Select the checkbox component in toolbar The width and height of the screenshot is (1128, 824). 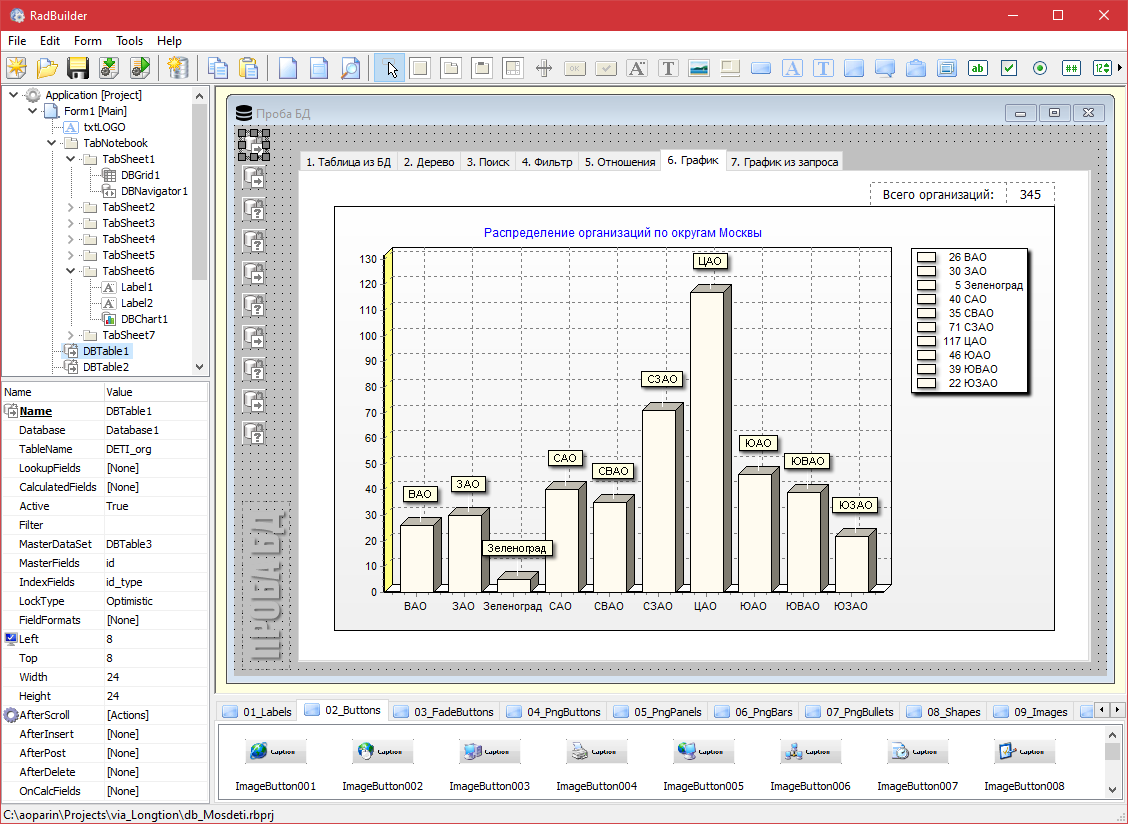point(1009,68)
